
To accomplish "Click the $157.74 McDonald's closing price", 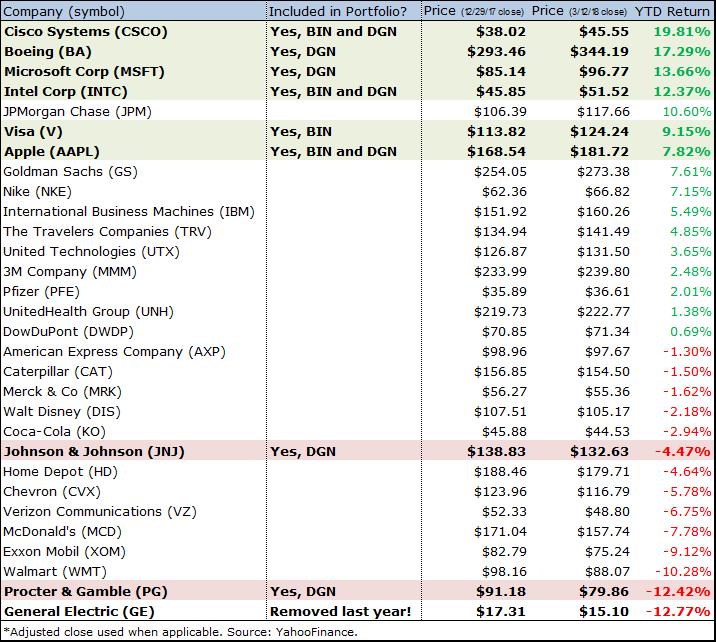I will pos(603,532).
